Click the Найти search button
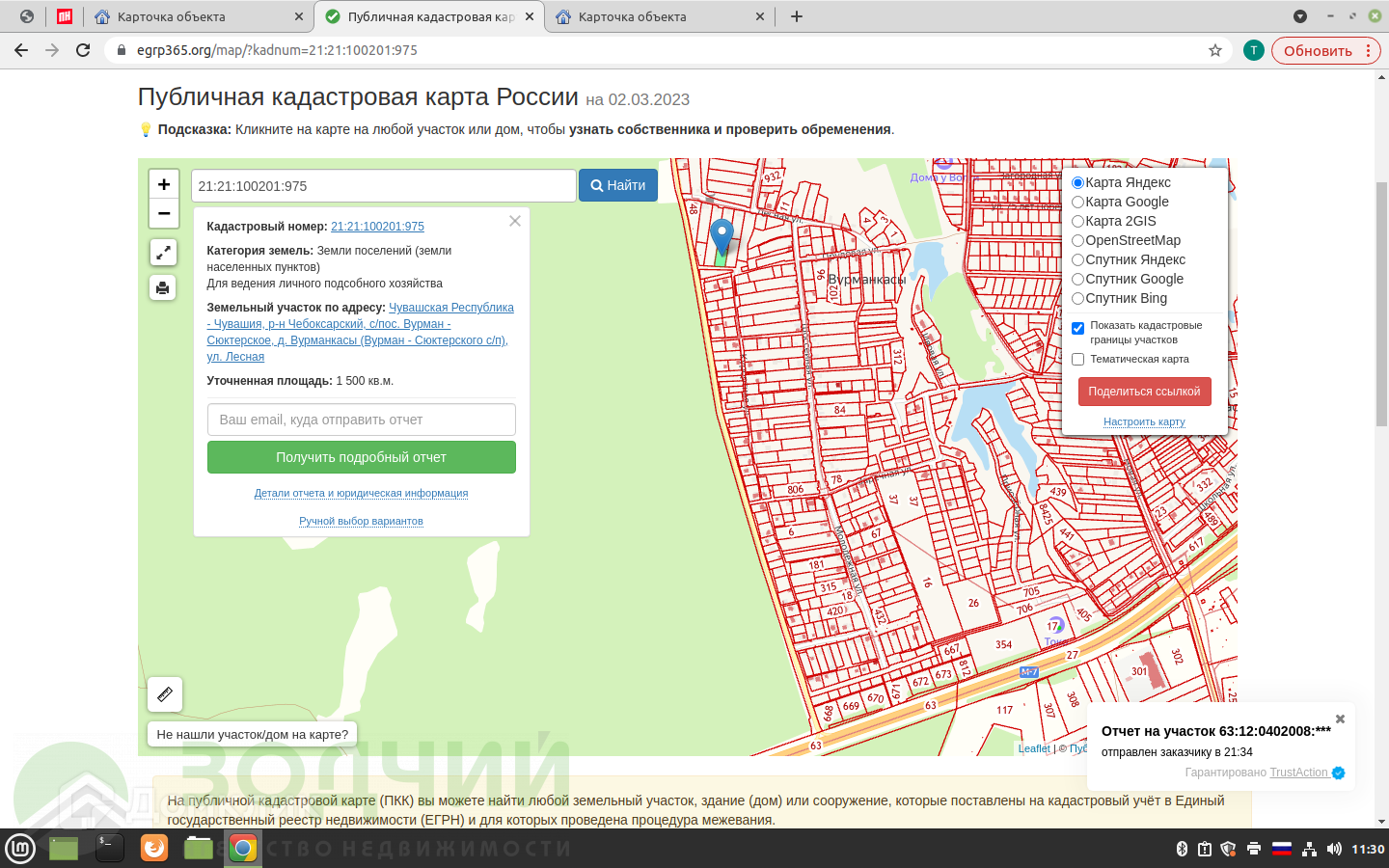The width and height of the screenshot is (1389, 868). pyautogui.click(x=618, y=185)
